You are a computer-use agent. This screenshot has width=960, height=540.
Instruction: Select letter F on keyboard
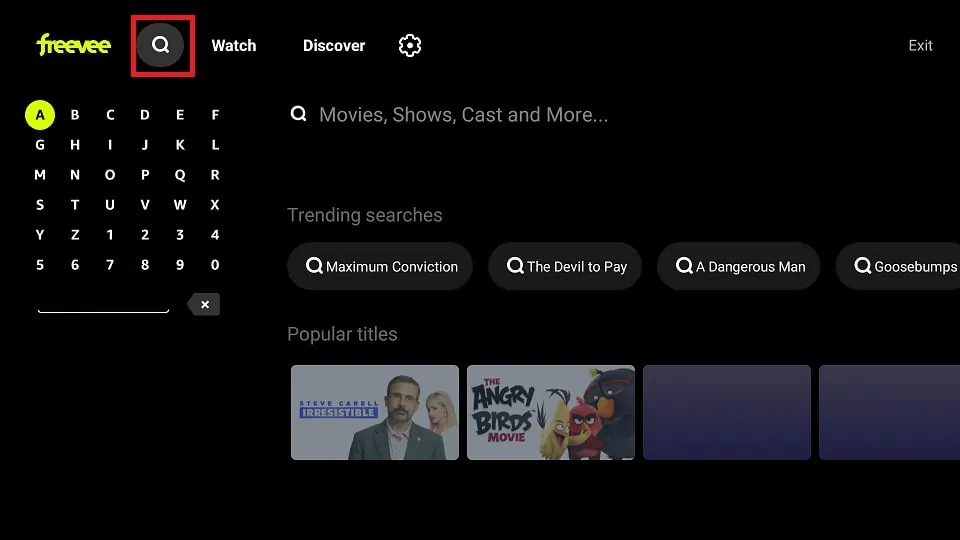point(215,114)
